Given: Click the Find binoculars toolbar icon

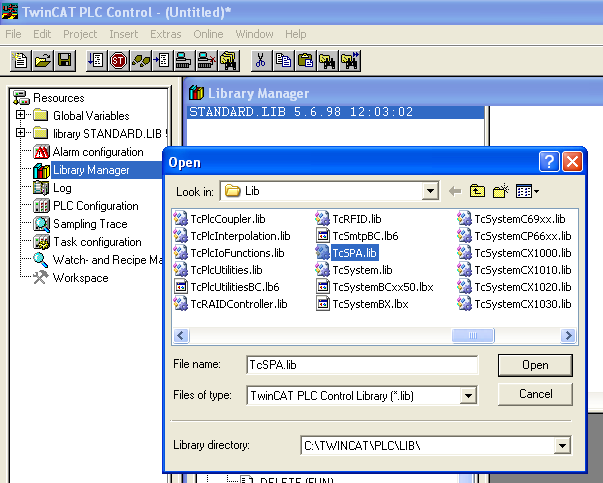Looking at the screenshot, I should 328,61.
